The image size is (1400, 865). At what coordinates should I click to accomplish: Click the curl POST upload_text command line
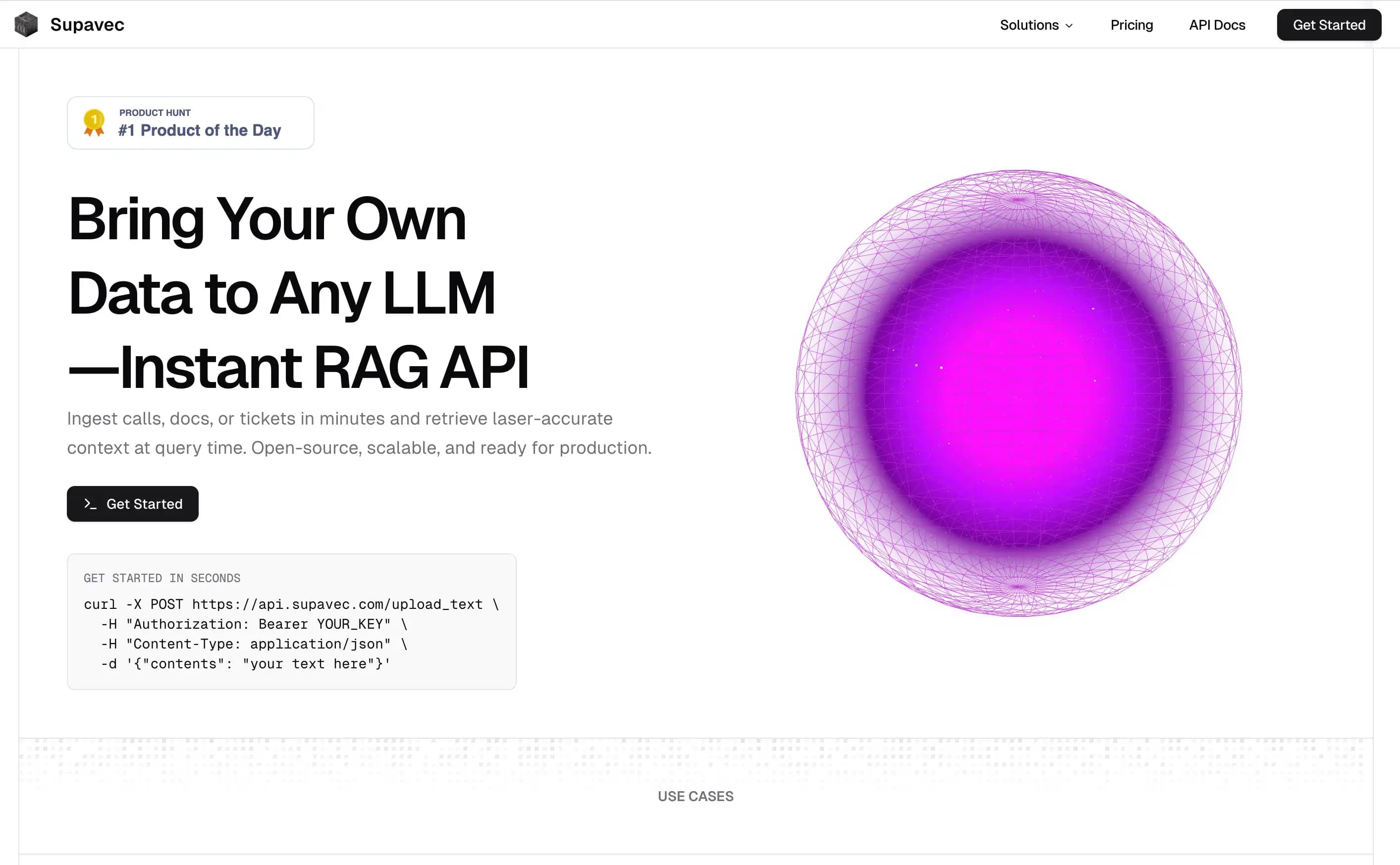click(x=291, y=604)
